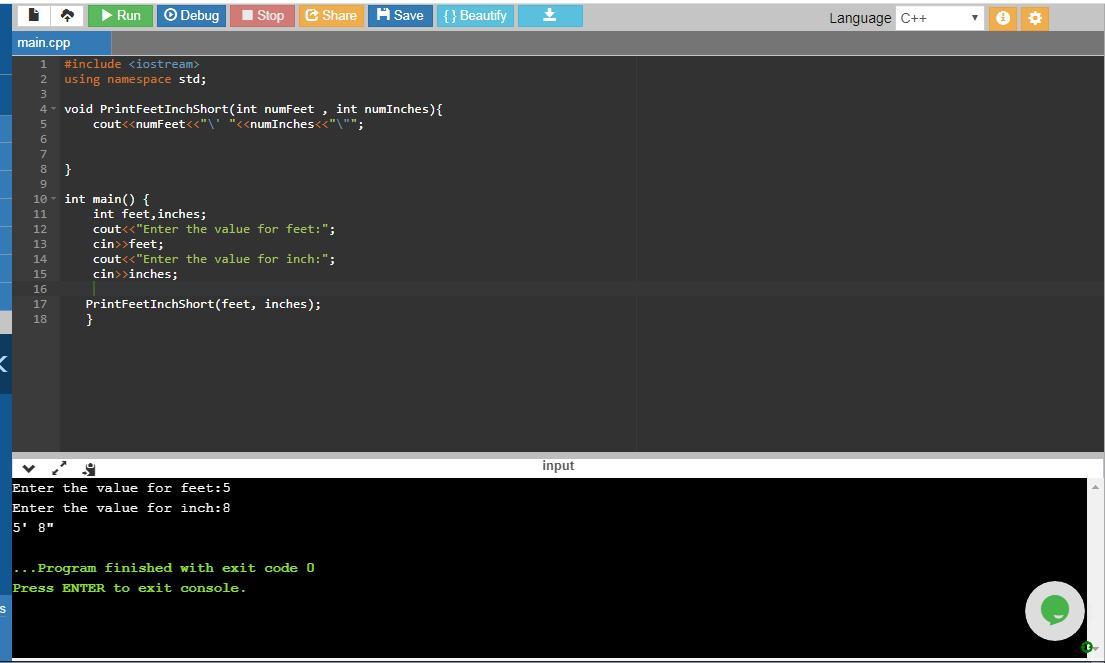This screenshot has height=663, width=1105.
Task: Save the code with Save button
Action: 400,15
